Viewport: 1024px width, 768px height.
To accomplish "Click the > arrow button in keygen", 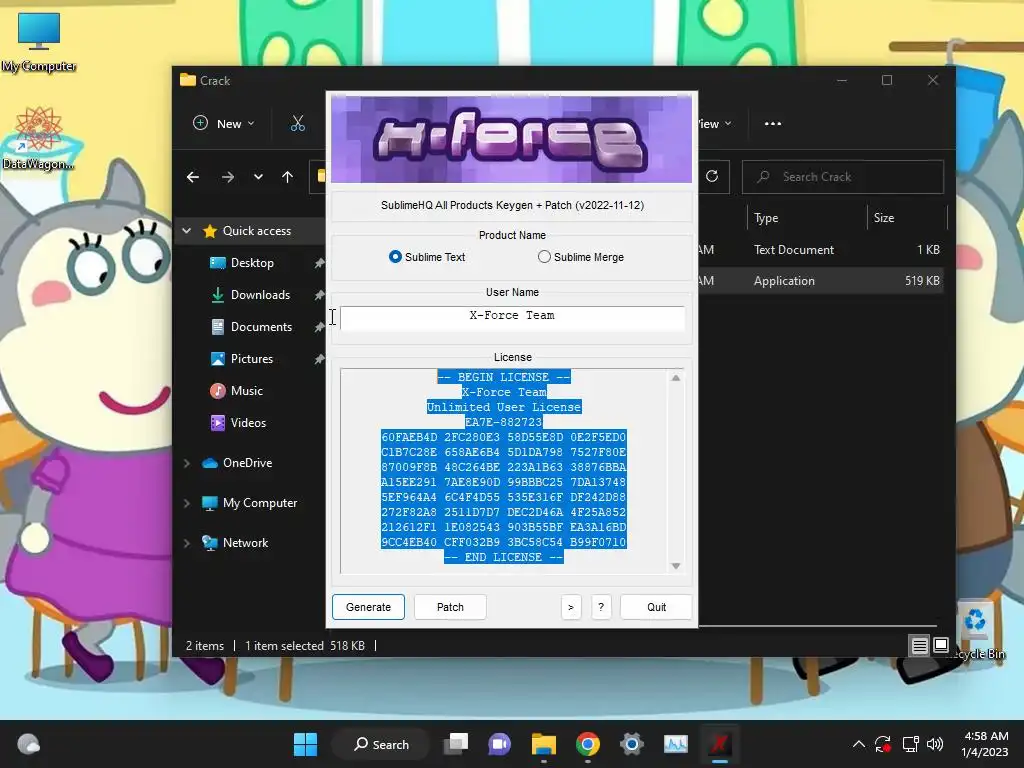I will tap(571, 607).
